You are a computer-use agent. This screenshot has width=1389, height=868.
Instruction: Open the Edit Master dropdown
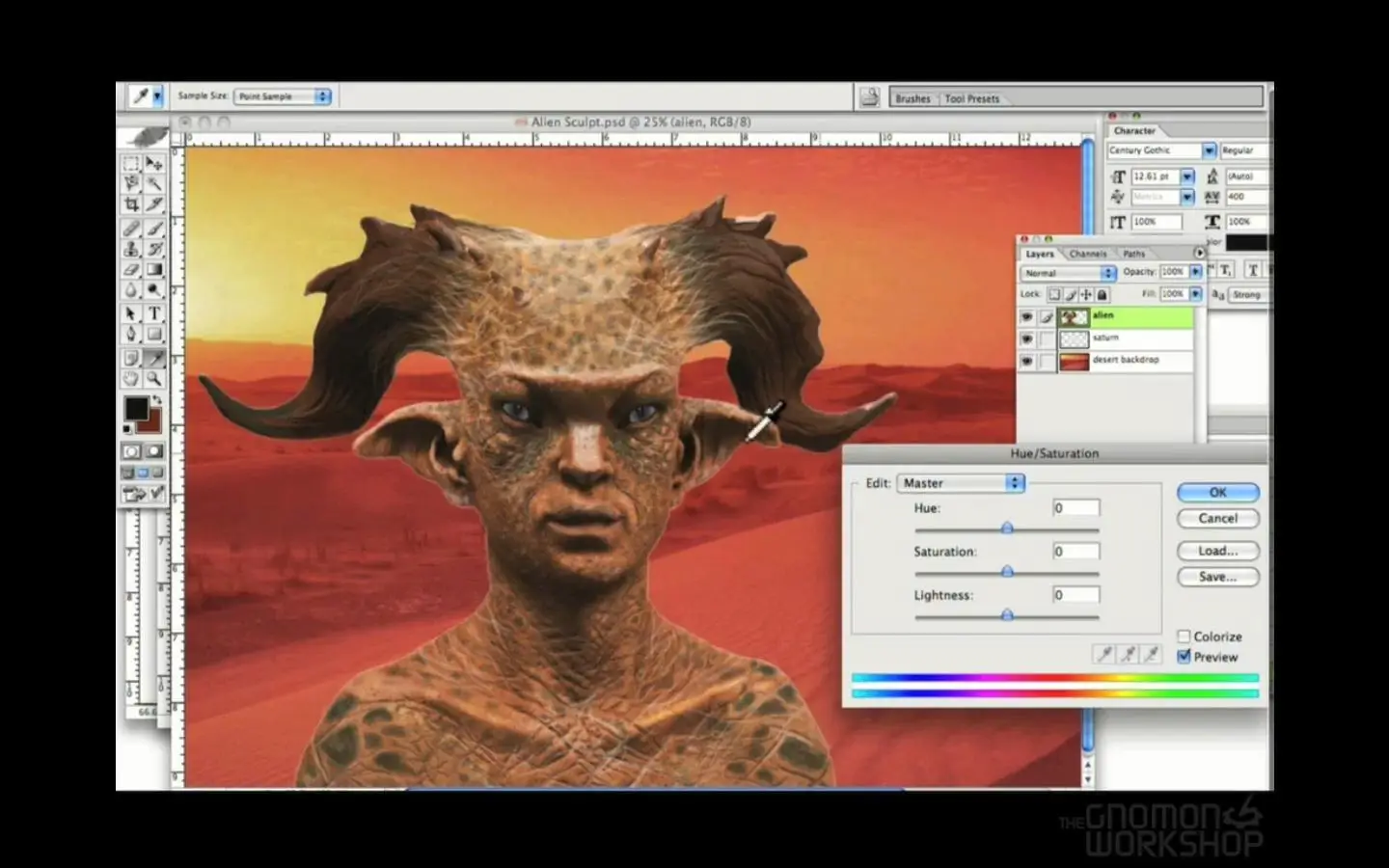(x=961, y=482)
